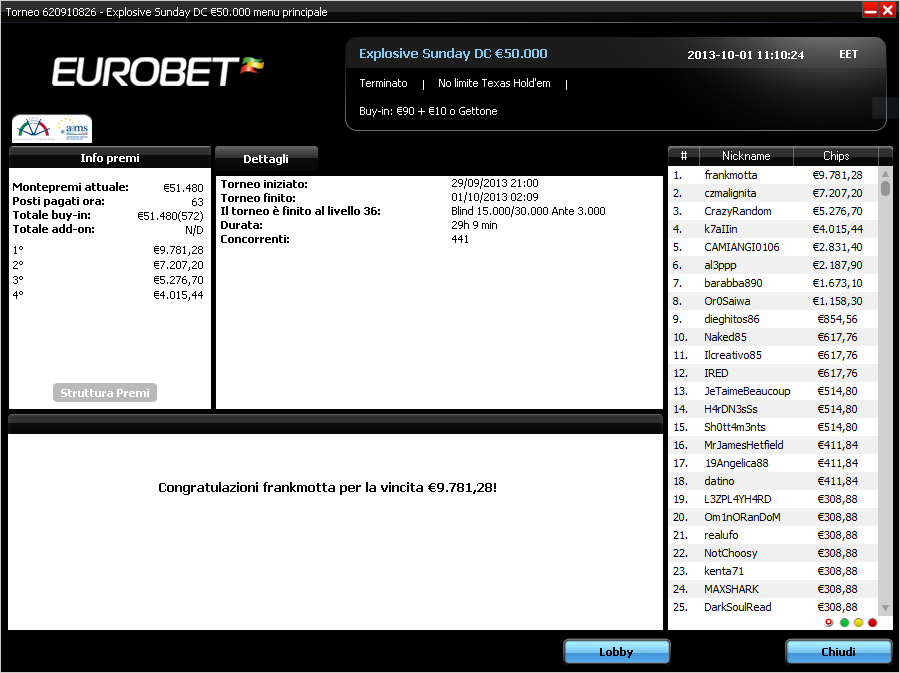Viewport: 900px width, 673px height.
Task: Click the Chiudi button
Action: coord(838,652)
